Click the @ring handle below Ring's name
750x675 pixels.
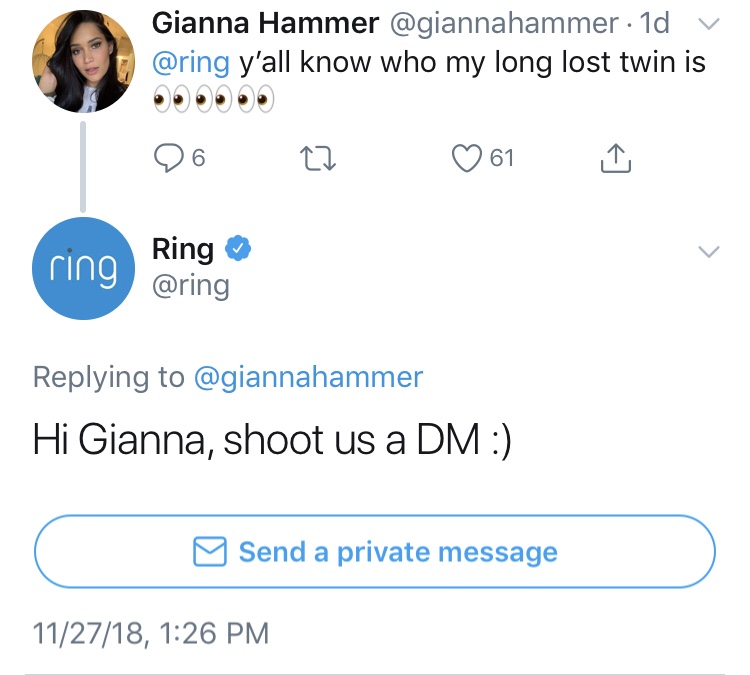click(191, 286)
